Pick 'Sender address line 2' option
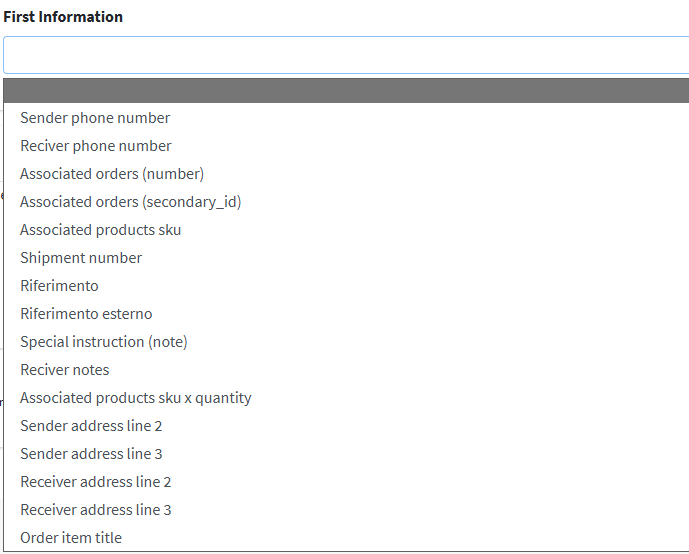This screenshot has height=554, width=689. (92, 426)
